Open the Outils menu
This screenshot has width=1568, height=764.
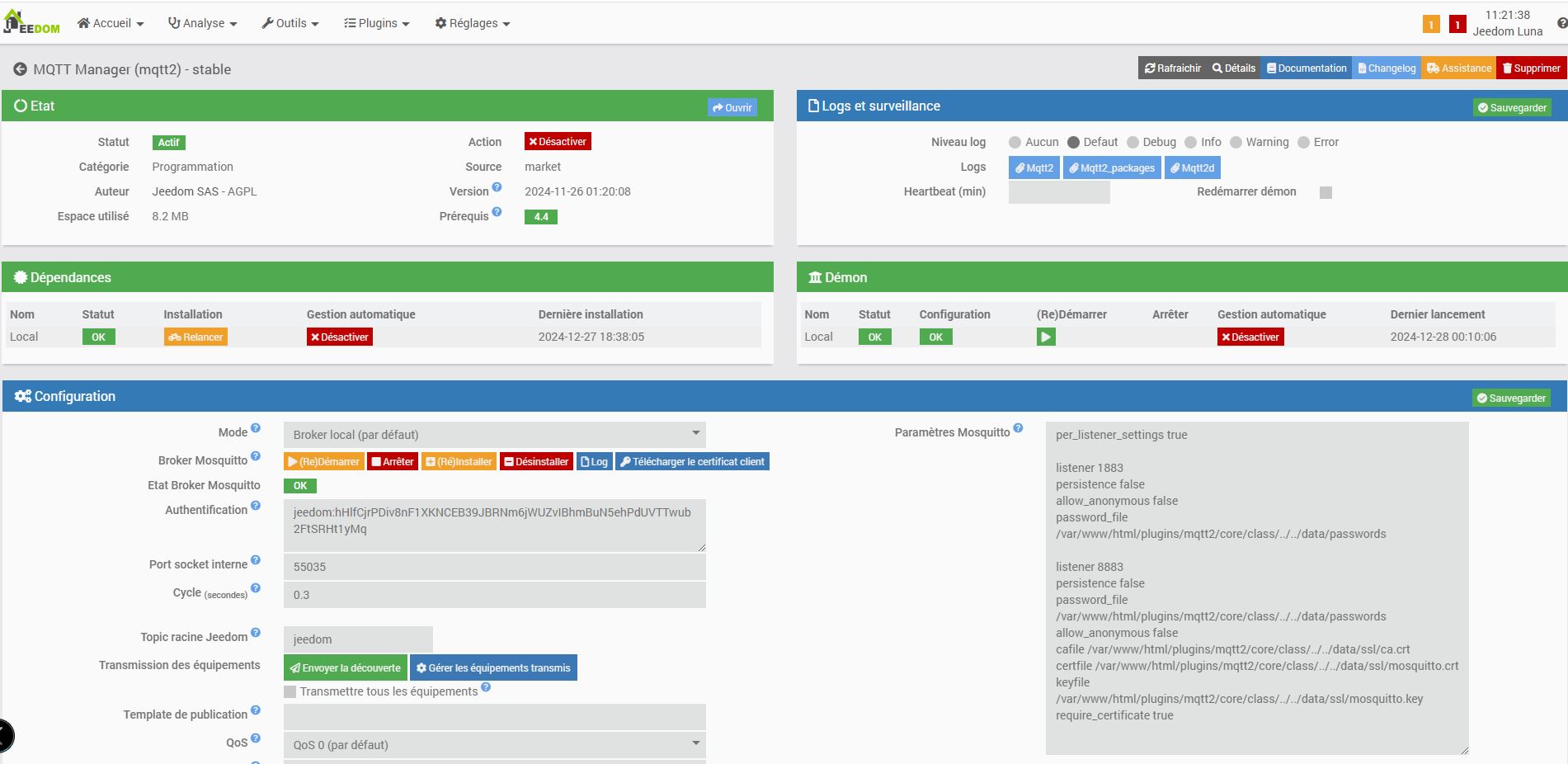[x=290, y=23]
